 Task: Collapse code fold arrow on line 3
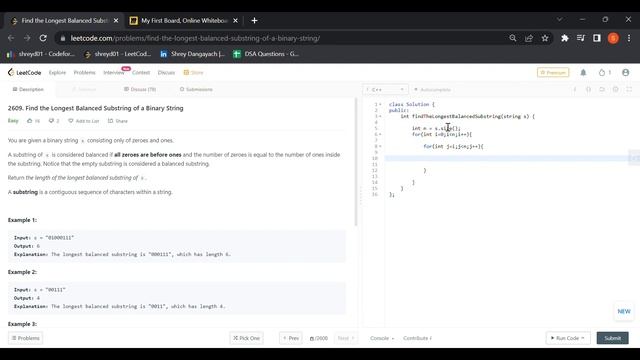click(x=380, y=116)
